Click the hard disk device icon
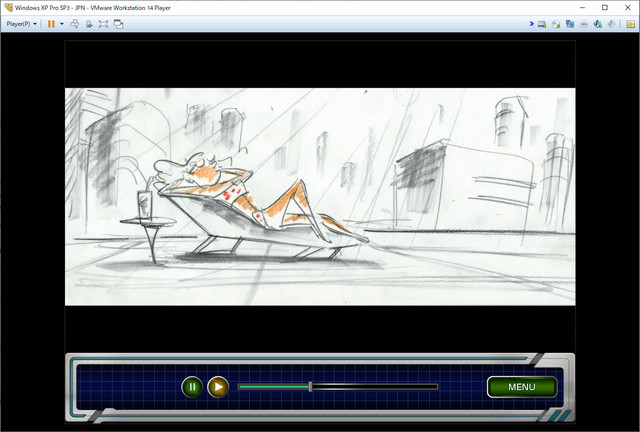The width and height of the screenshot is (640, 432). (542, 24)
